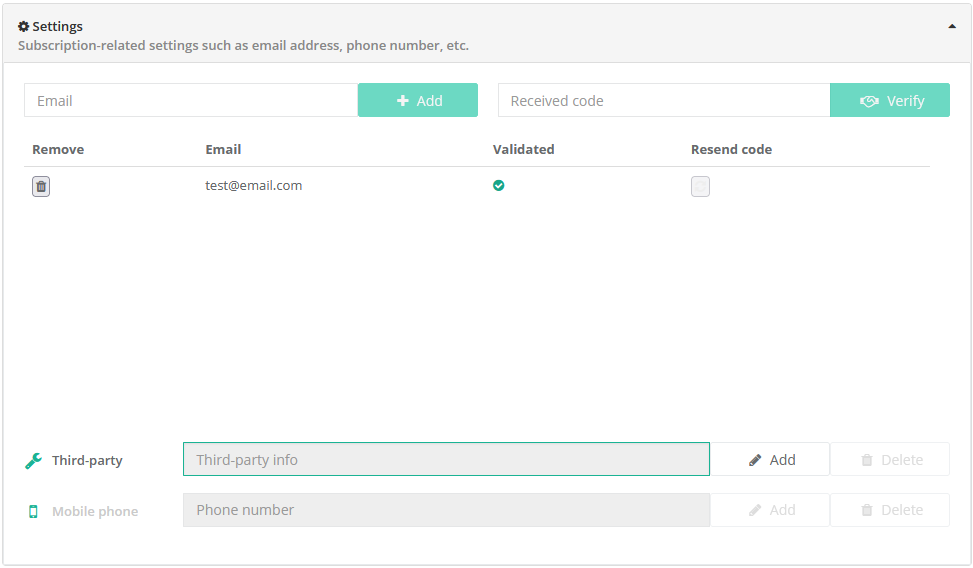Click the Settings panel title
This screenshot has height=568, width=973.
(x=57, y=26)
